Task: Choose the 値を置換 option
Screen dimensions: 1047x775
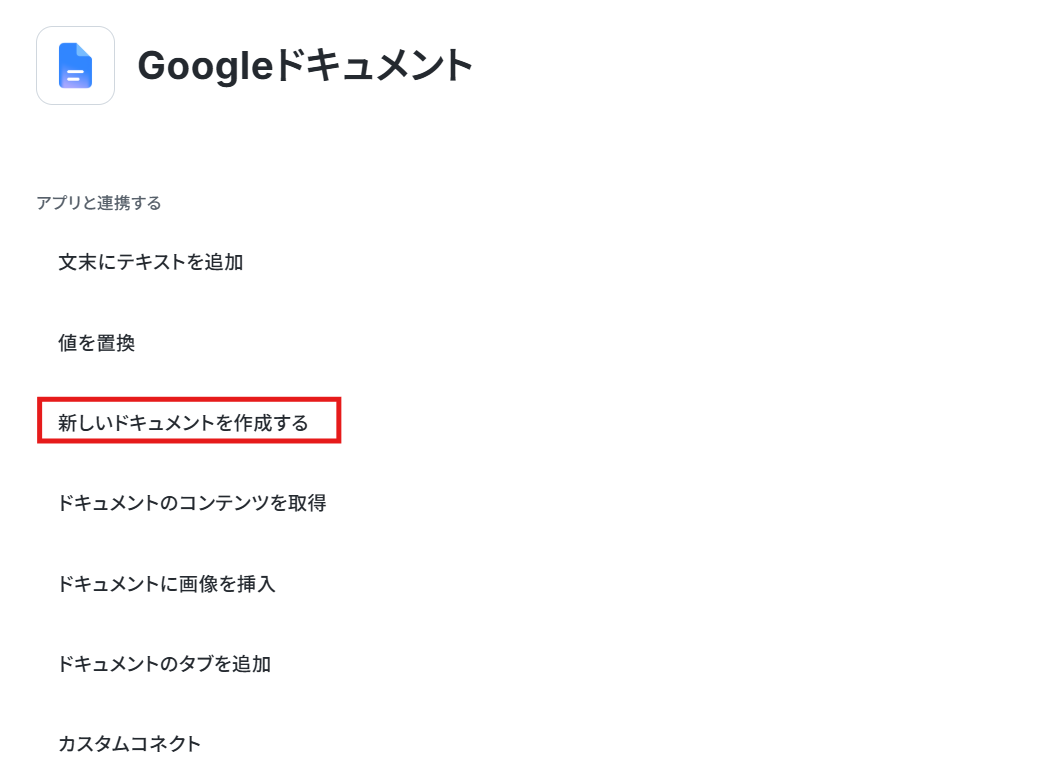Action: coord(97,342)
